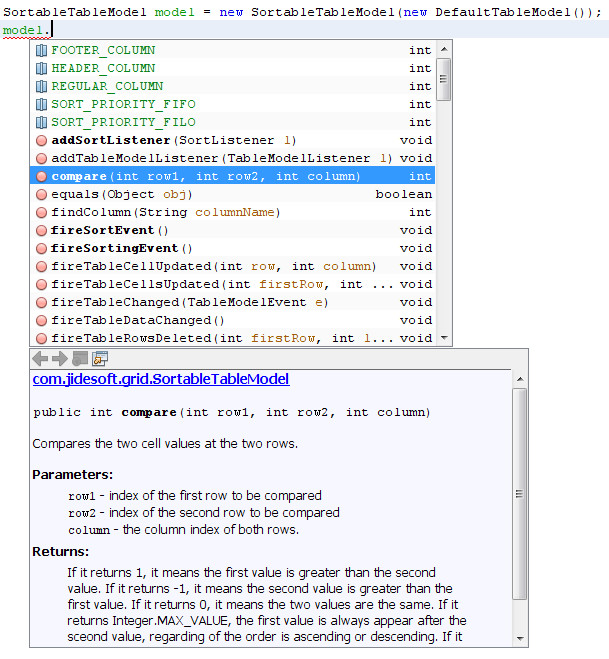The image size is (609, 659).
Task: Click the documentation pane scroll-down arrow
Action: (519, 638)
